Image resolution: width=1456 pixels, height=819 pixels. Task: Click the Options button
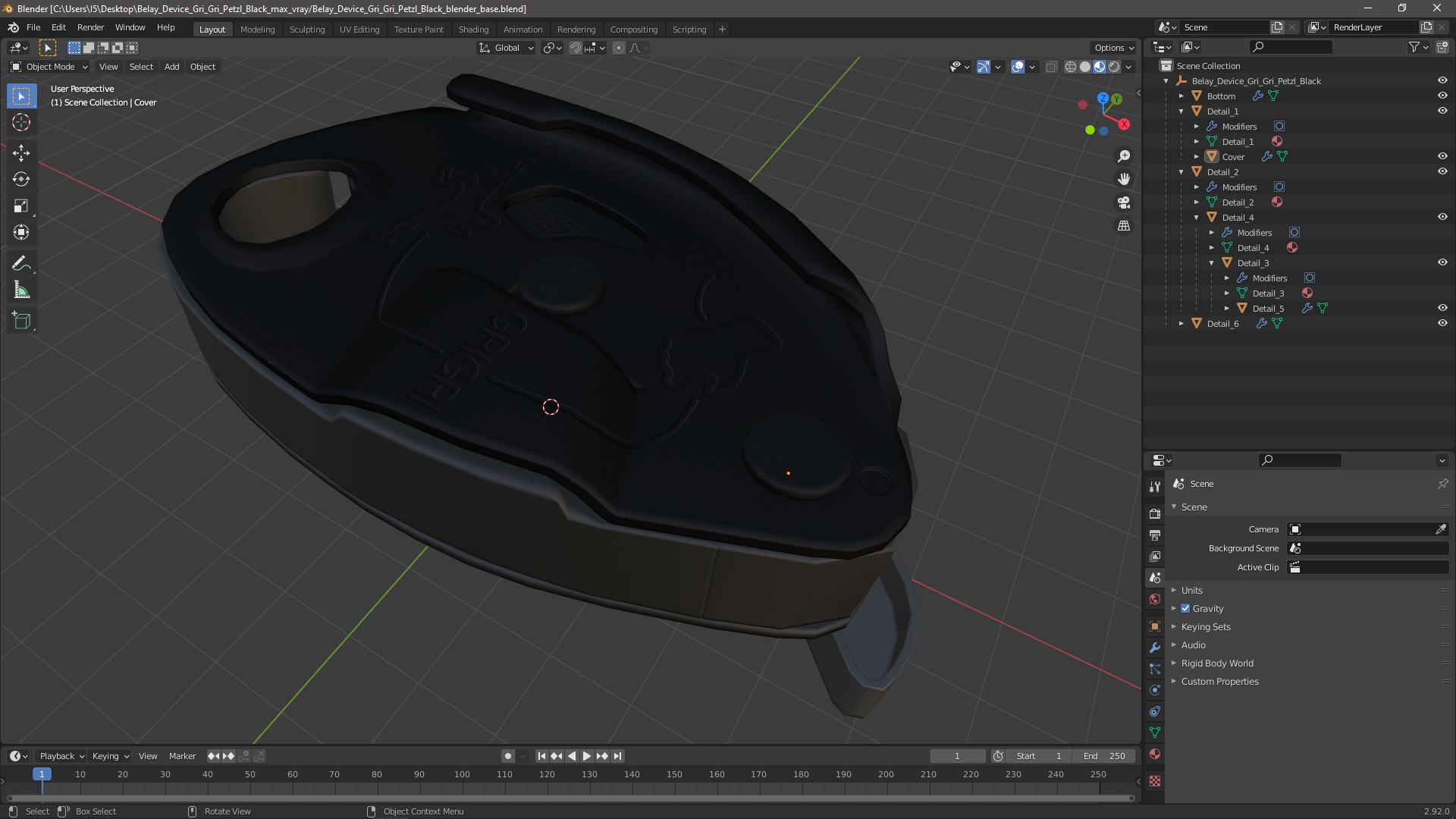coord(1113,48)
